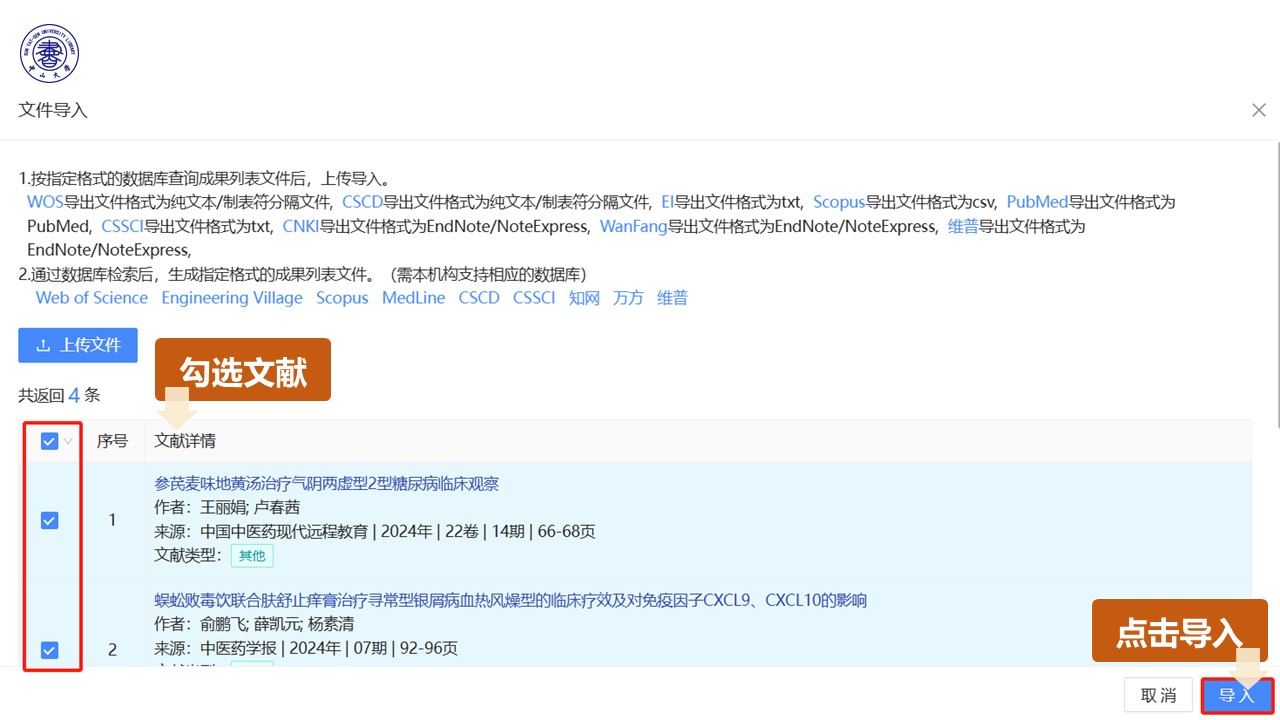Click the 序号 column header

coord(112,441)
